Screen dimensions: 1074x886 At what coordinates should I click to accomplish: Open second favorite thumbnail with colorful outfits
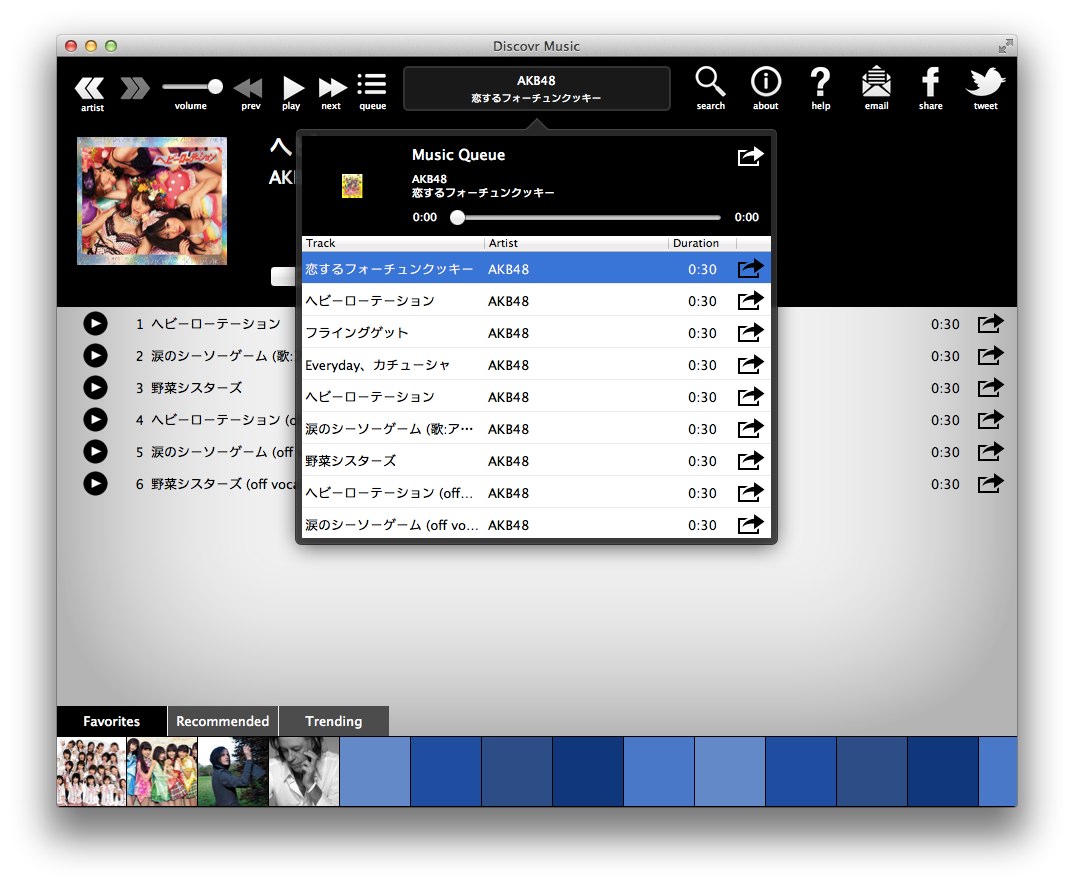(x=162, y=772)
